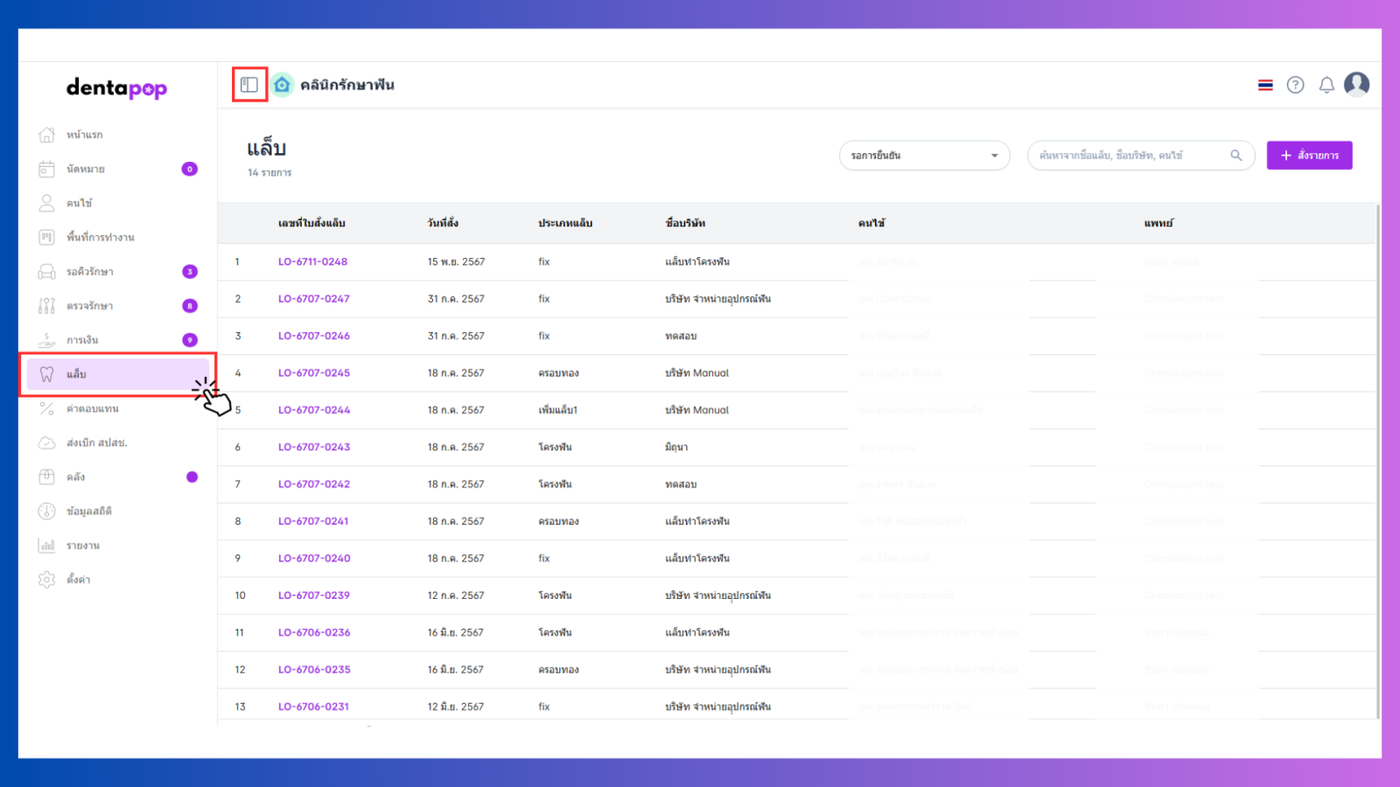Click the lab search input field
The image size is (1400, 787).
click(x=1130, y=156)
